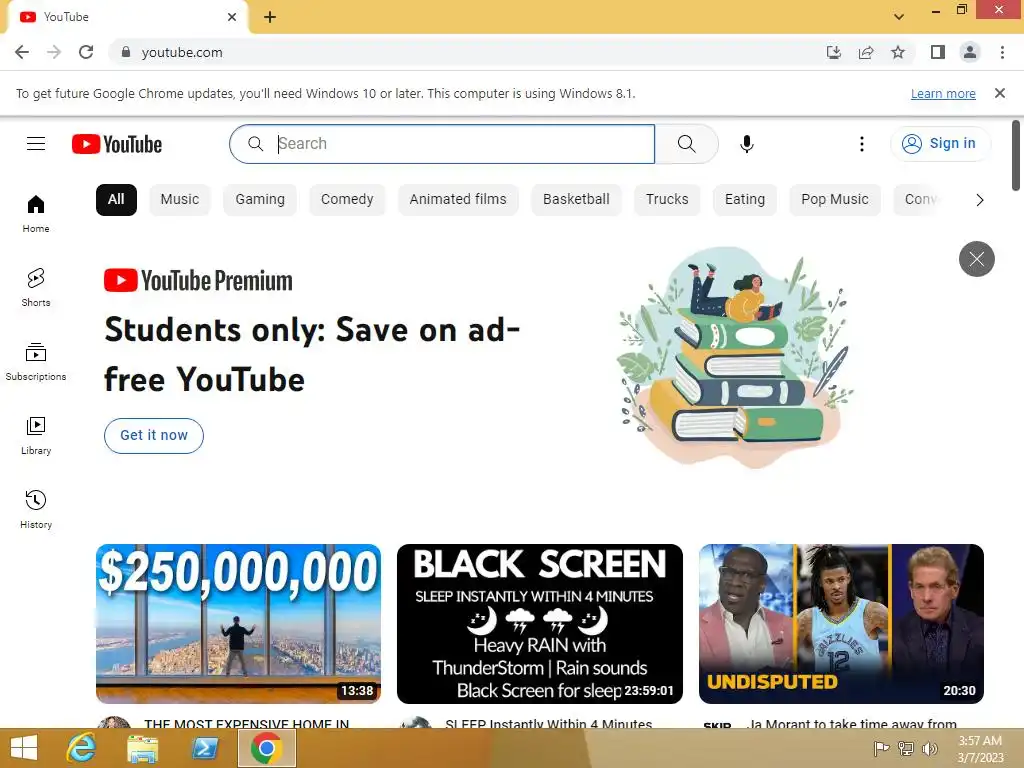Click the YouTube logo

[x=117, y=144]
